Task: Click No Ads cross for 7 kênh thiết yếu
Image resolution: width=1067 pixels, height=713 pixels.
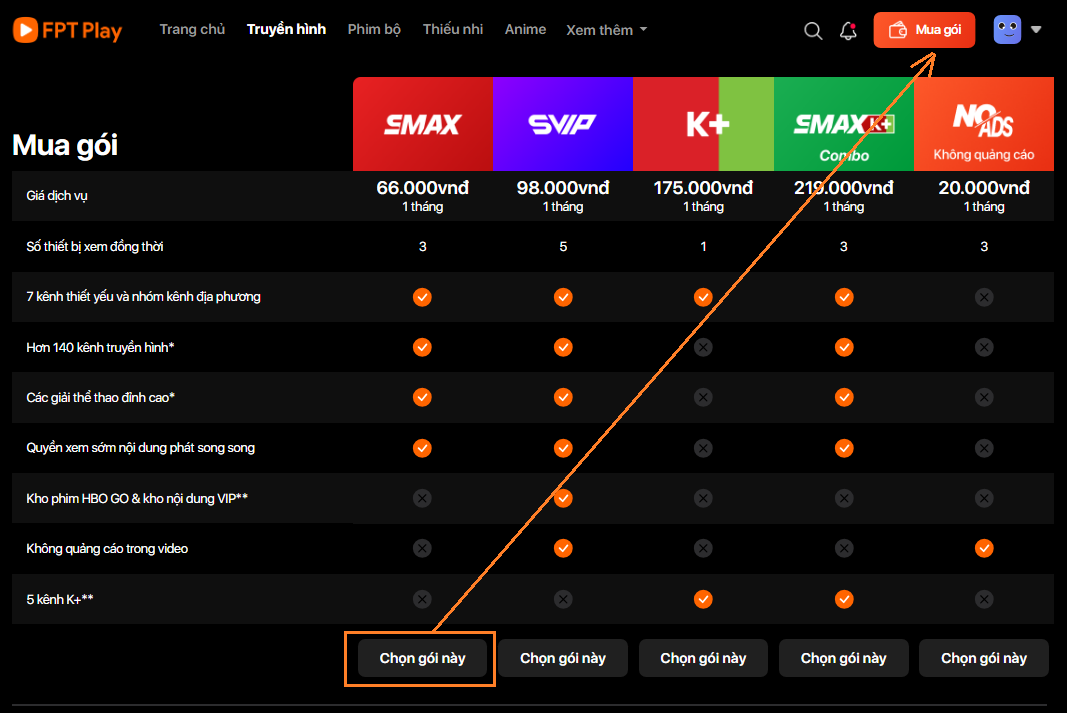Action: [x=984, y=297]
